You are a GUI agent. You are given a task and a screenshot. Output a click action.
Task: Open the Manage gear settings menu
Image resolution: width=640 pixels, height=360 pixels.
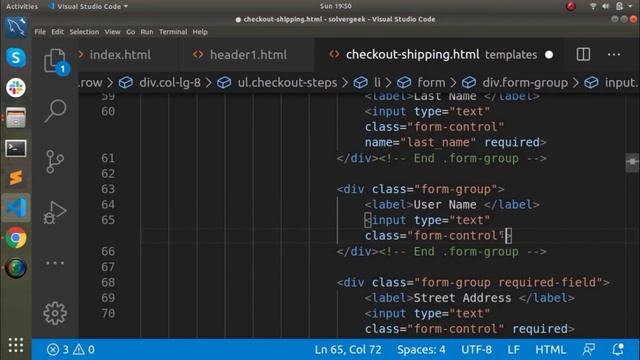coord(55,313)
